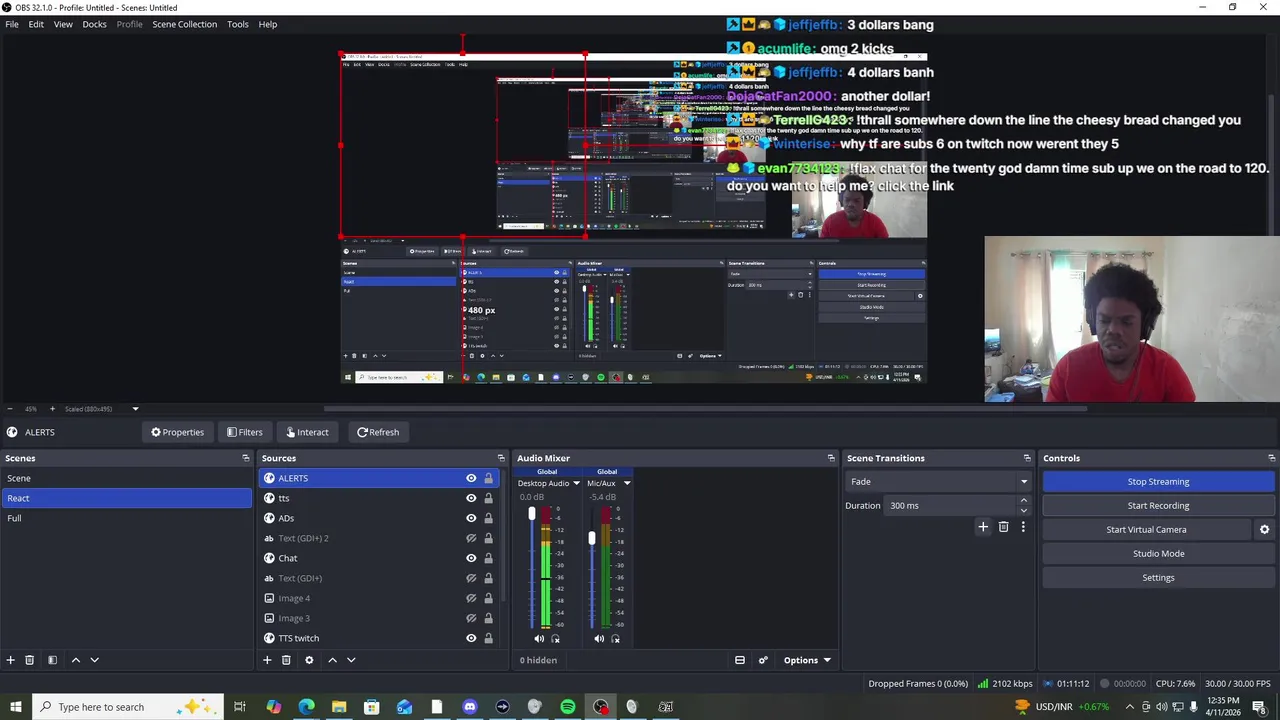Decrease transition duration stepper down
The width and height of the screenshot is (1280, 720).
[1023, 510]
